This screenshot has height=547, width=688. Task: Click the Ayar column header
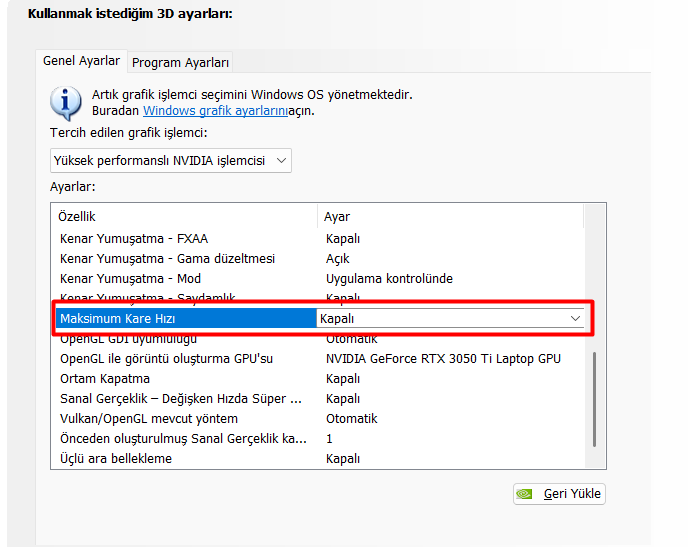(337, 217)
